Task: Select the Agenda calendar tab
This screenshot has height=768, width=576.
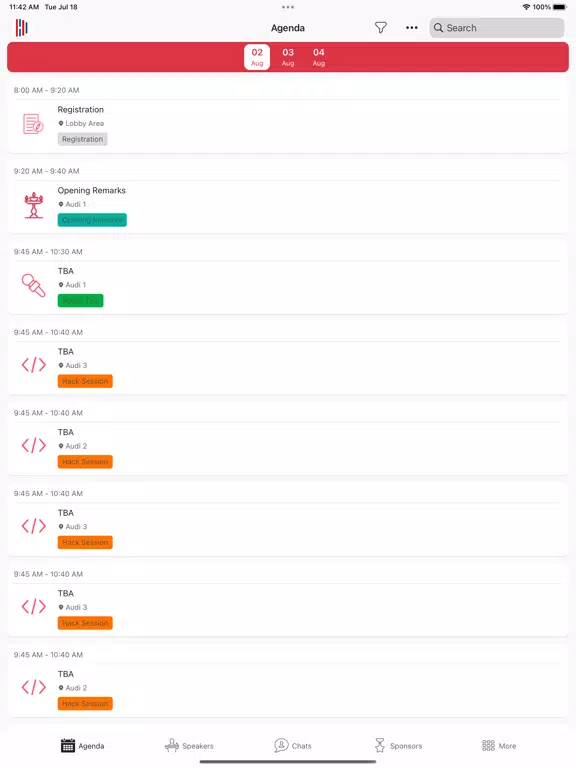Action: pos(82,745)
